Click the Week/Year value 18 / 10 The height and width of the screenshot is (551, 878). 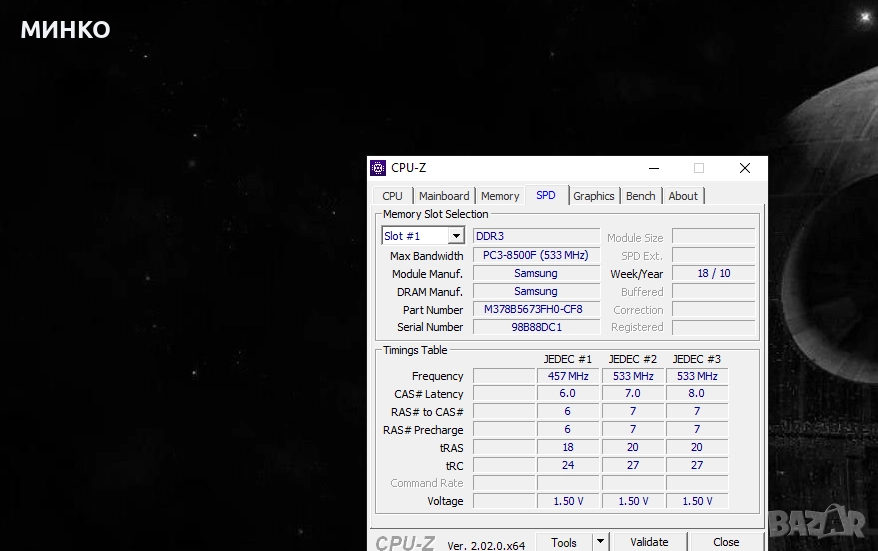click(x=712, y=273)
